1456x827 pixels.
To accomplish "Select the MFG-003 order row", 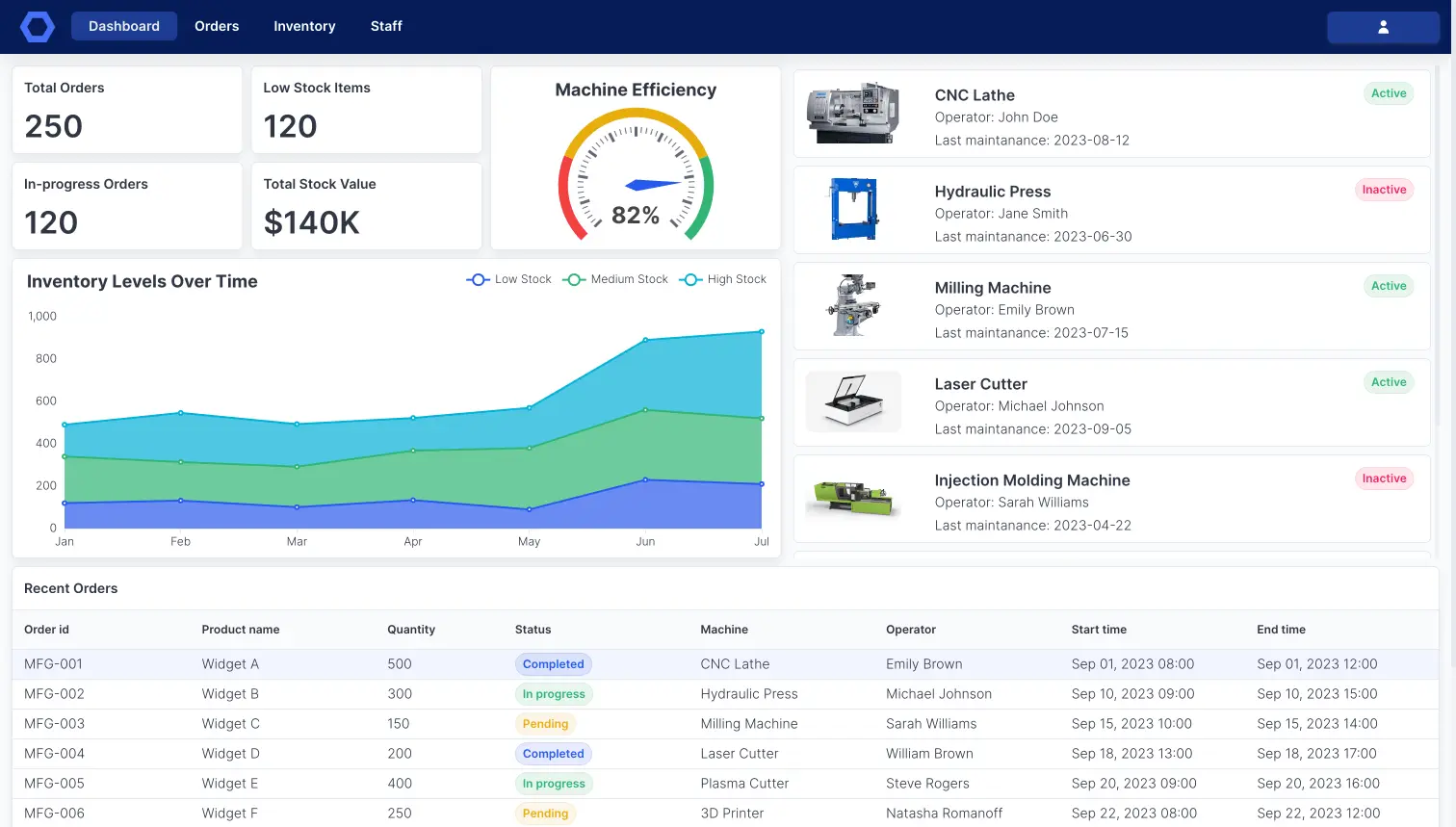I will pos(385,723).
